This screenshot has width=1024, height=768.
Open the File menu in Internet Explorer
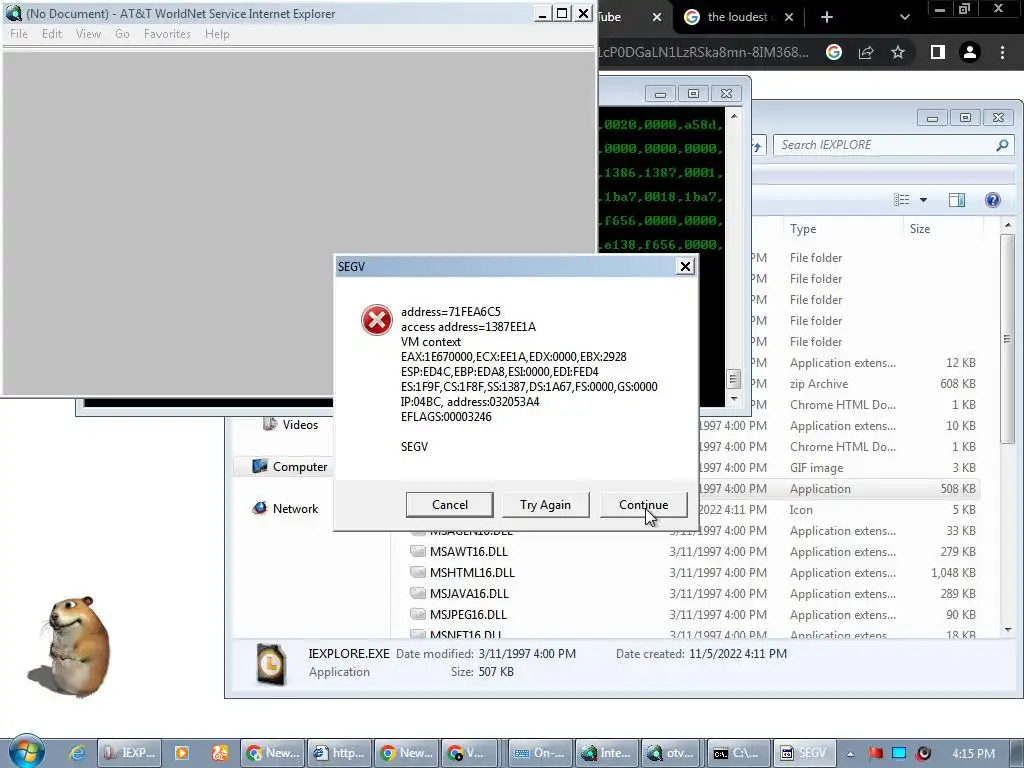[x=19, y=34]
